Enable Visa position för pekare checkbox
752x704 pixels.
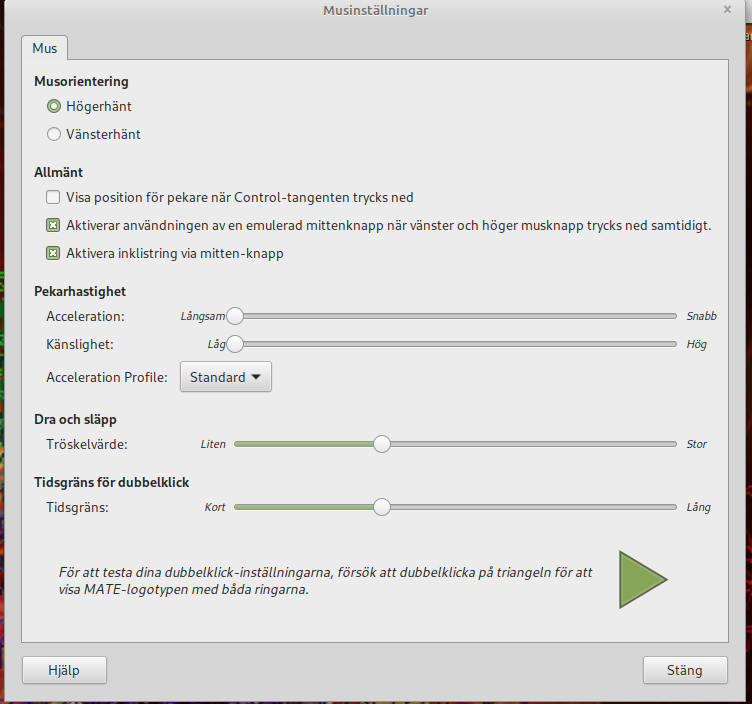click(53, 198)
